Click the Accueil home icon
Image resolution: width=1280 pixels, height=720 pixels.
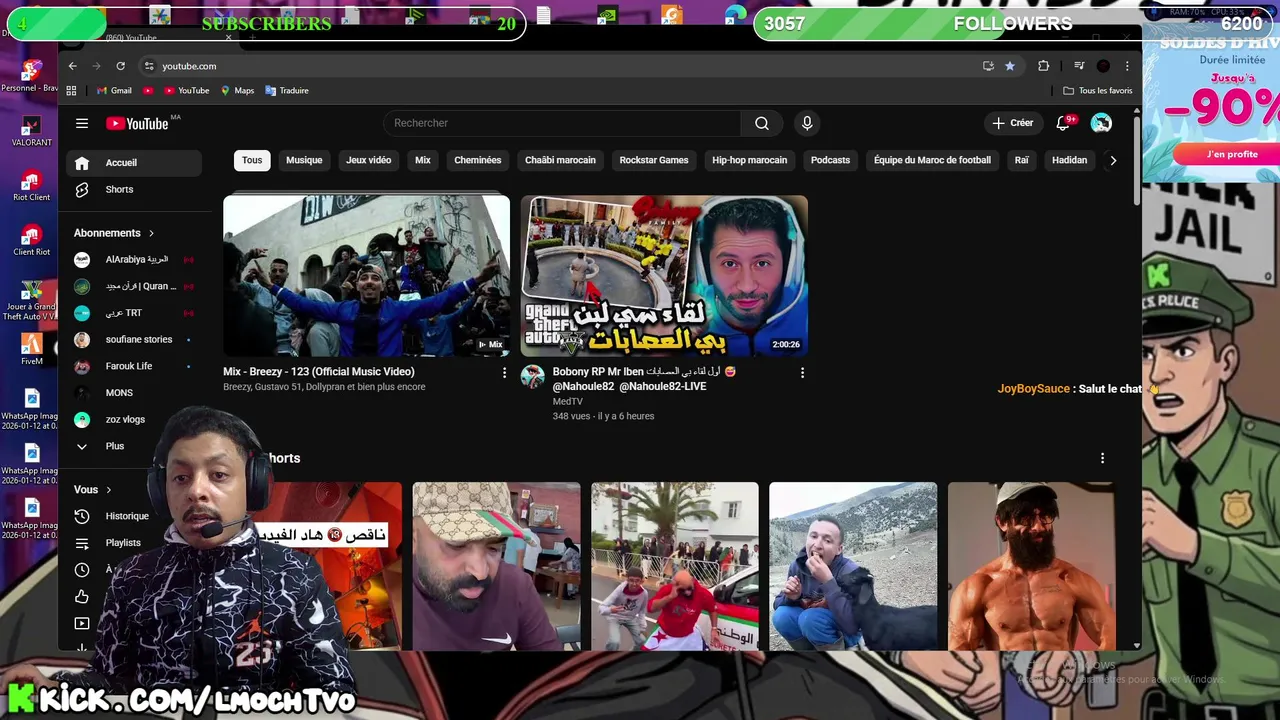click(x=82, y=163)
